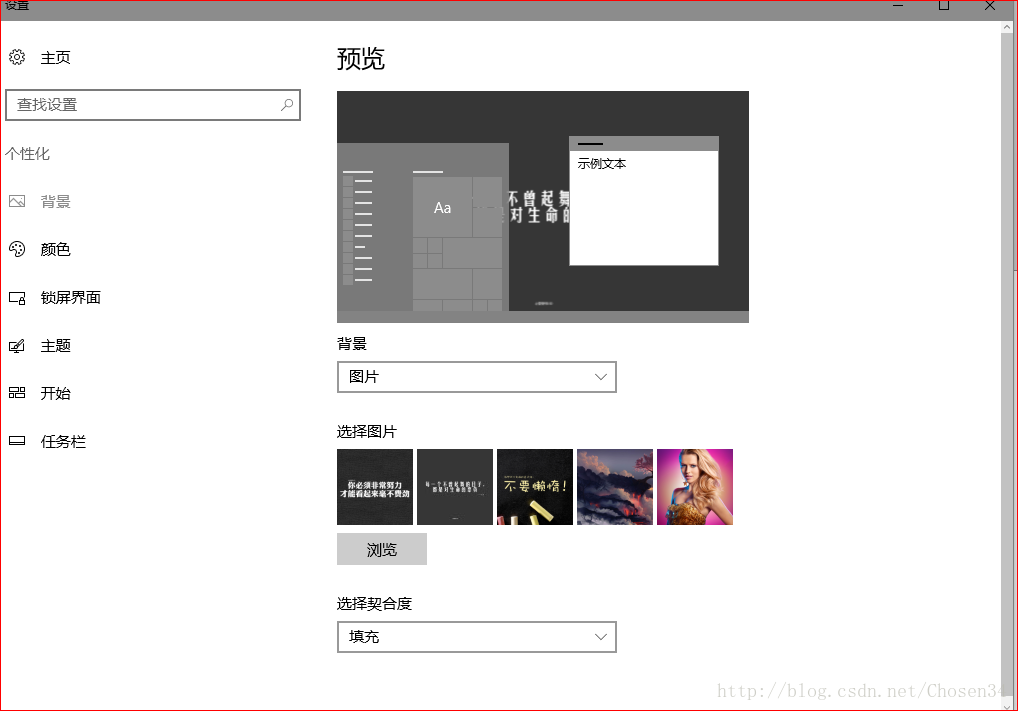This screenshot has height=711, width=1018.
Task: Click the 锁屏界面 lock screen icon
Action: tap(16, 297)
